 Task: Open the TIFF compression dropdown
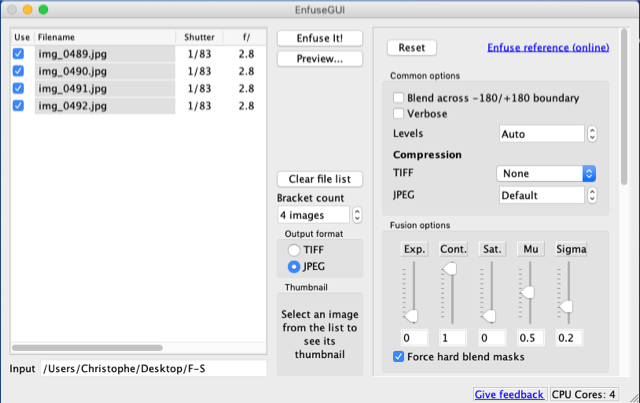point(546,173)
